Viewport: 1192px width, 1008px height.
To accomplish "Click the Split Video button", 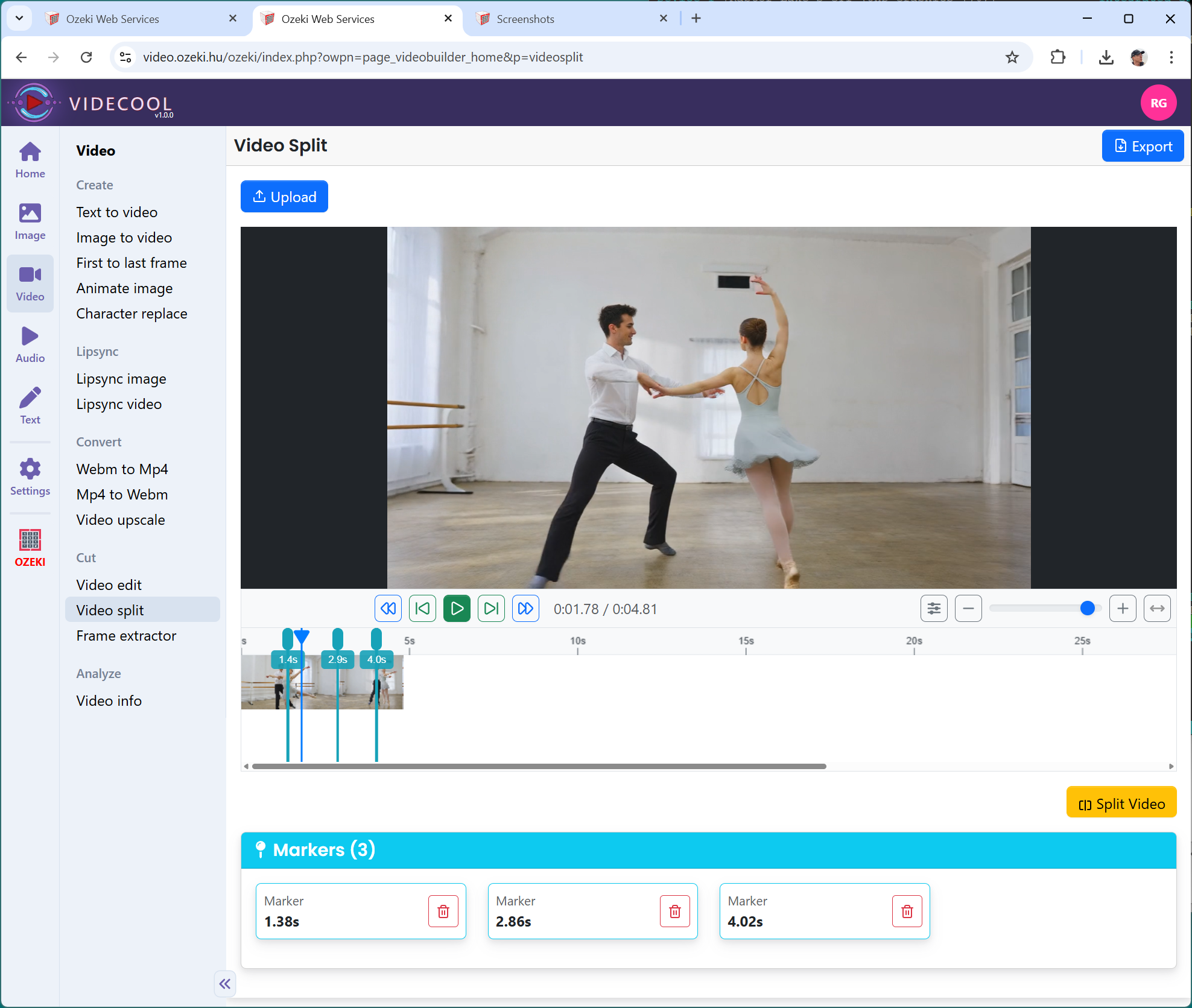I will [1121, 804].
